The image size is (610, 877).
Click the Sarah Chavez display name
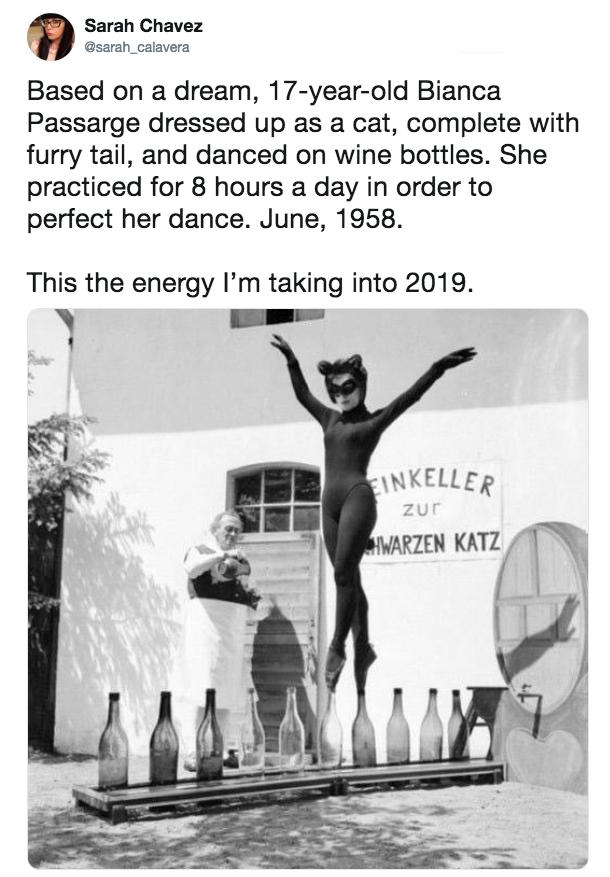[x=144, y=26]
